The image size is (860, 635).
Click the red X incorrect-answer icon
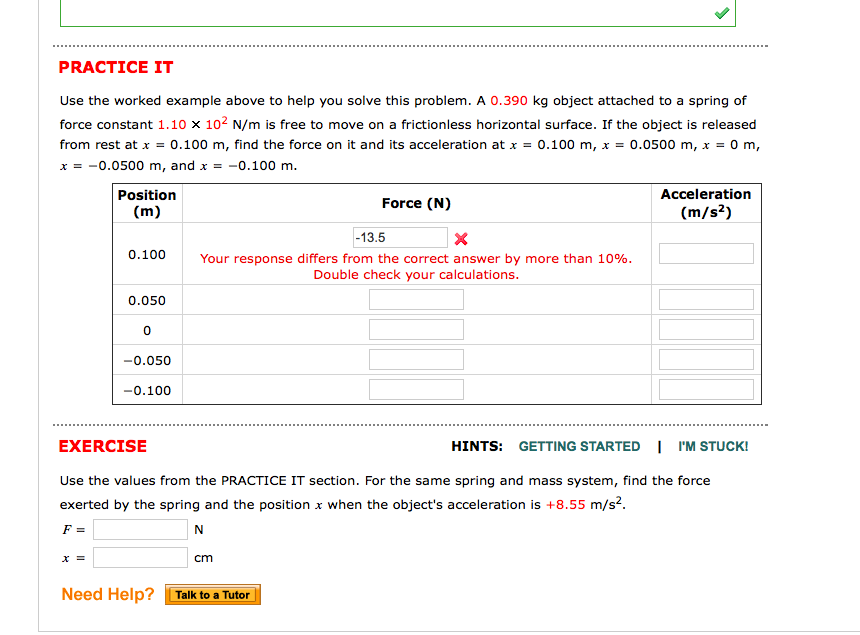pyautogui.click(x=460, y=236)
